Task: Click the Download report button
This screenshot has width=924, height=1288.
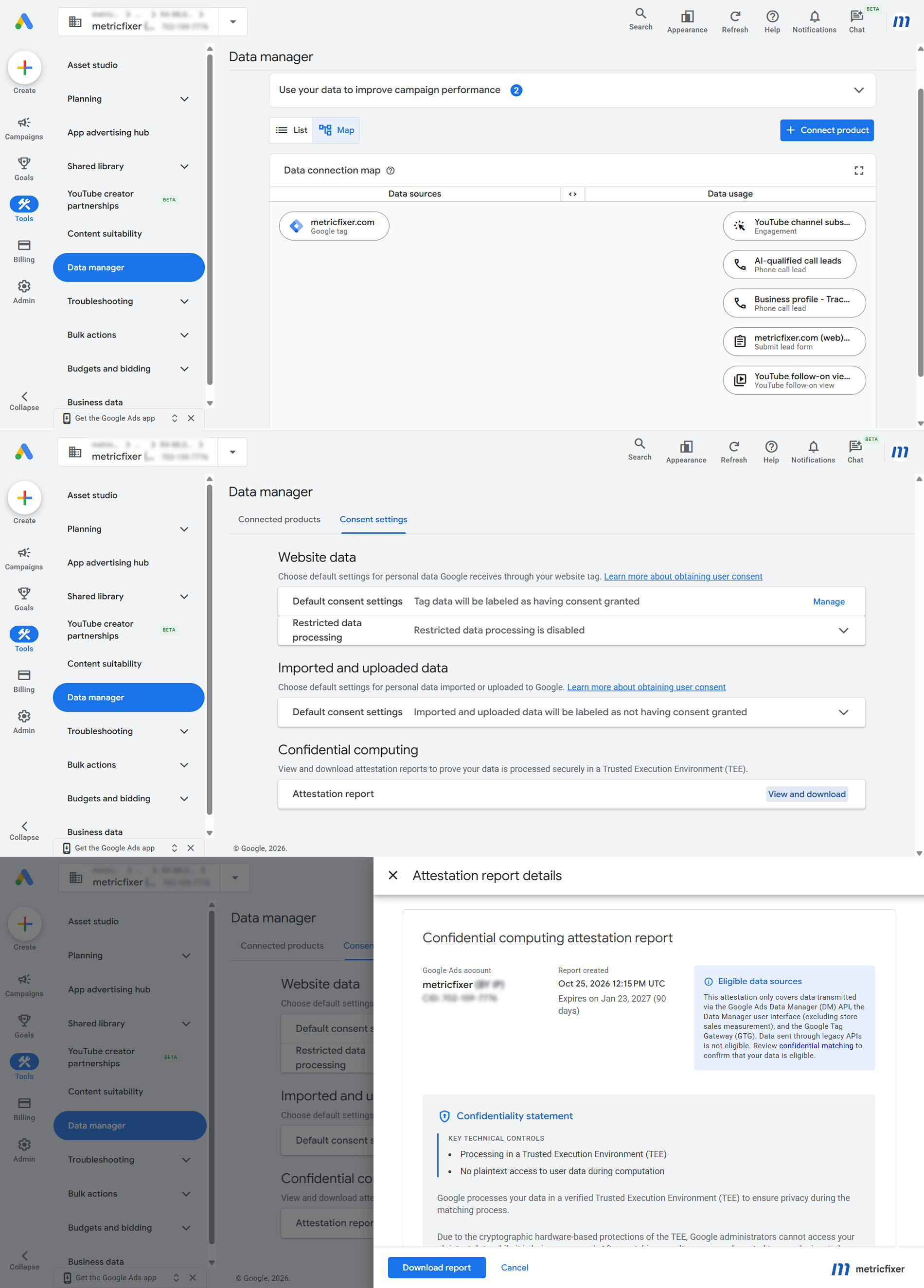Action: point(436,1267)
